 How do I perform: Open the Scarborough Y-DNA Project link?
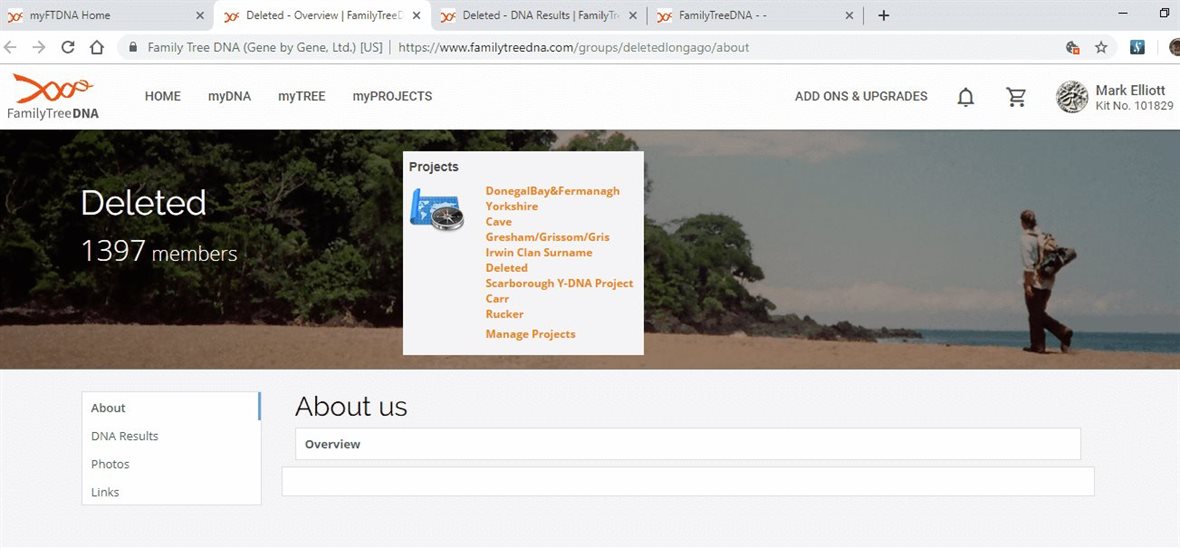(x=559, y=283)
